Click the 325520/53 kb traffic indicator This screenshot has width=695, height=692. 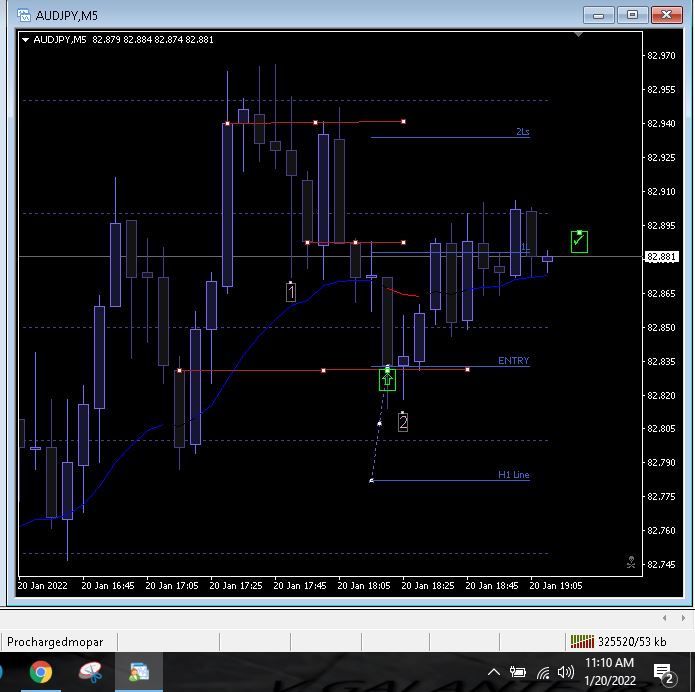tap(632, 642)
